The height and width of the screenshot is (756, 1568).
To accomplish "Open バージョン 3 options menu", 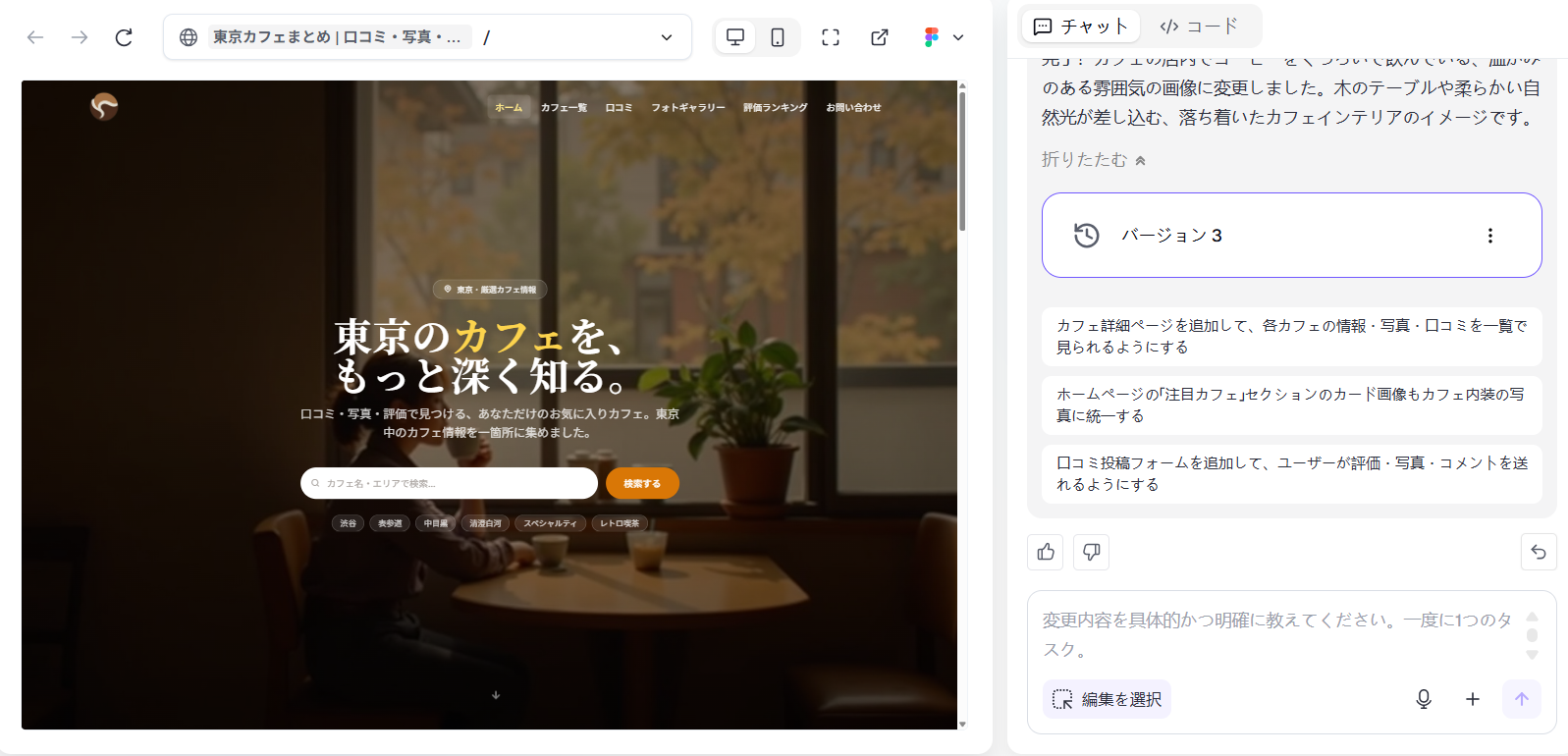I will coord(1490,236).
